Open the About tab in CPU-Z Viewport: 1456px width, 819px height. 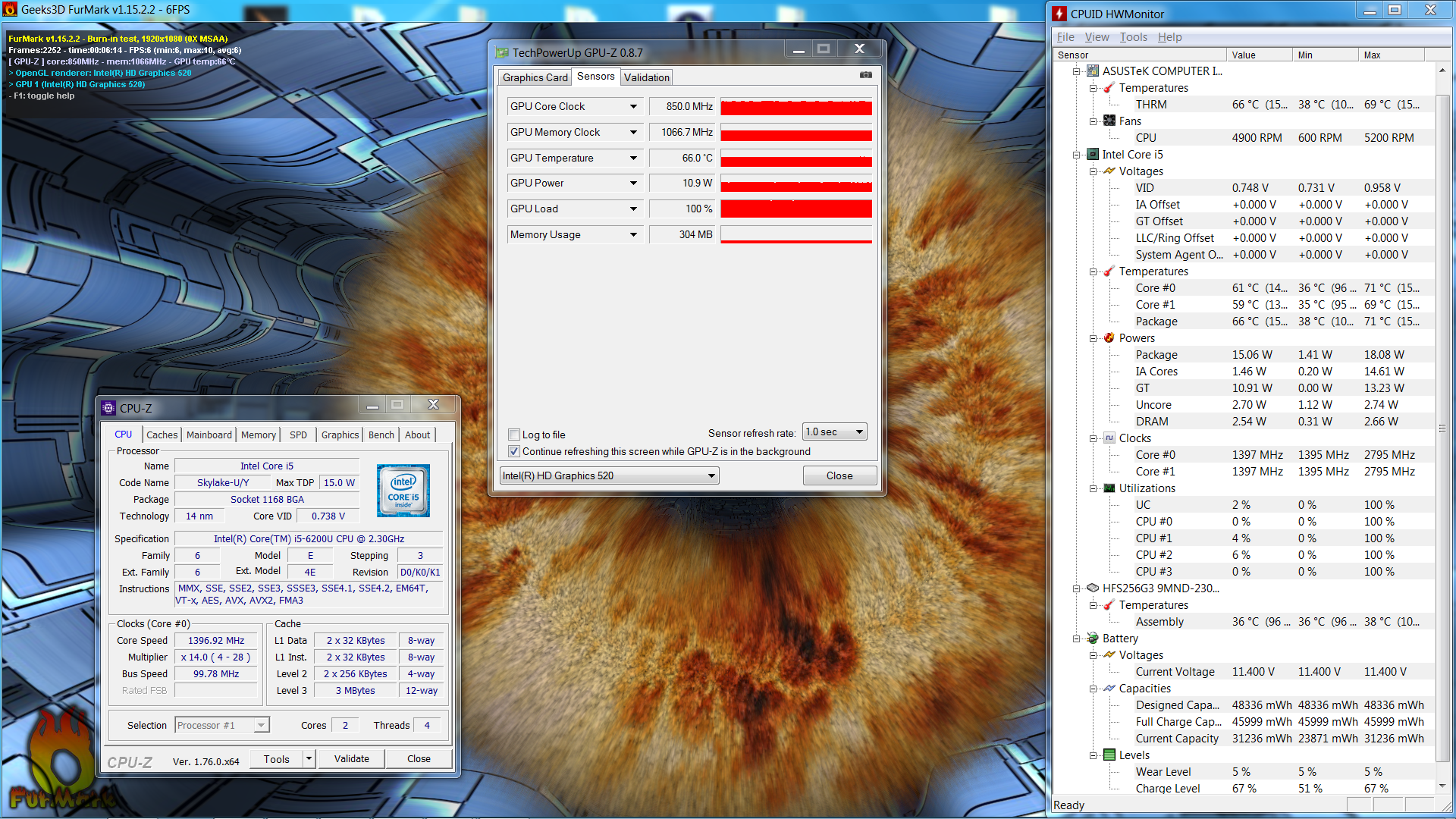(417, 435)
